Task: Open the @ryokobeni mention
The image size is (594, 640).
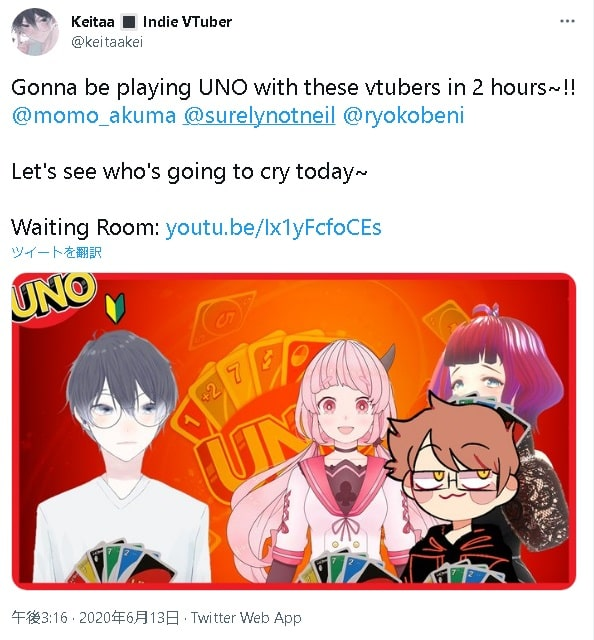Action: [x=403, y=116]
